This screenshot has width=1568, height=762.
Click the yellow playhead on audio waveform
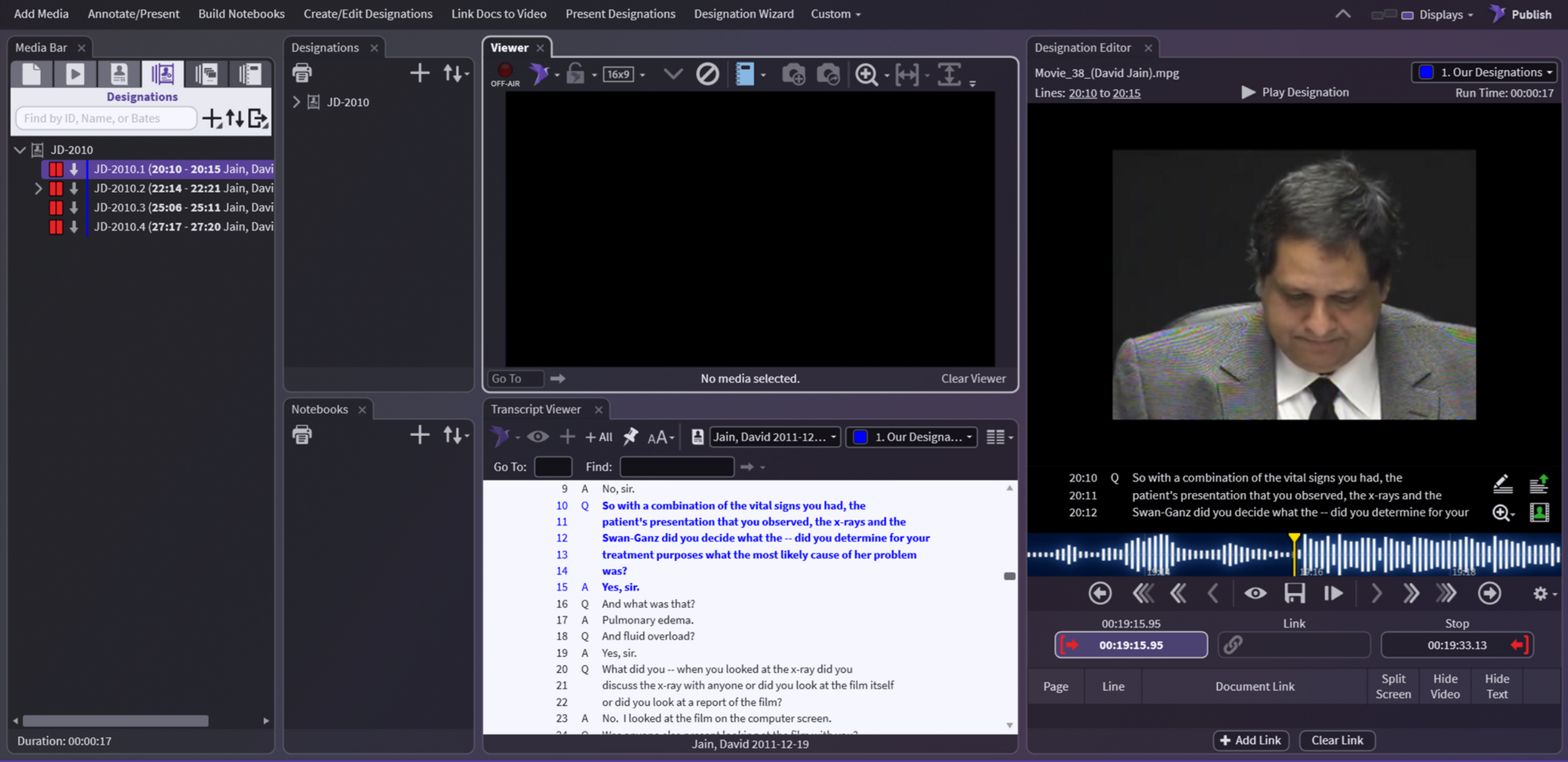[1294, 540]
